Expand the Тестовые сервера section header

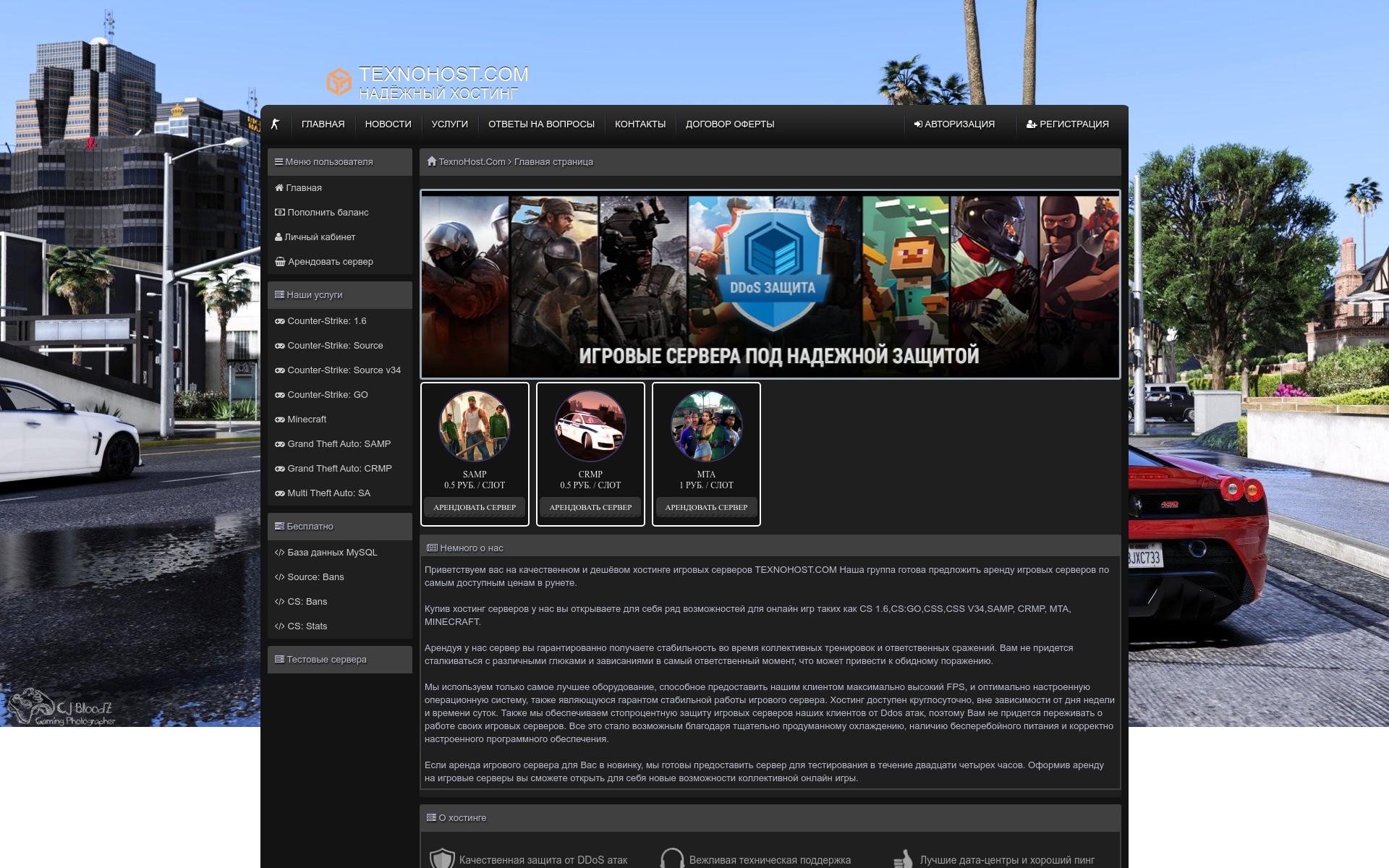coord(340,660)
